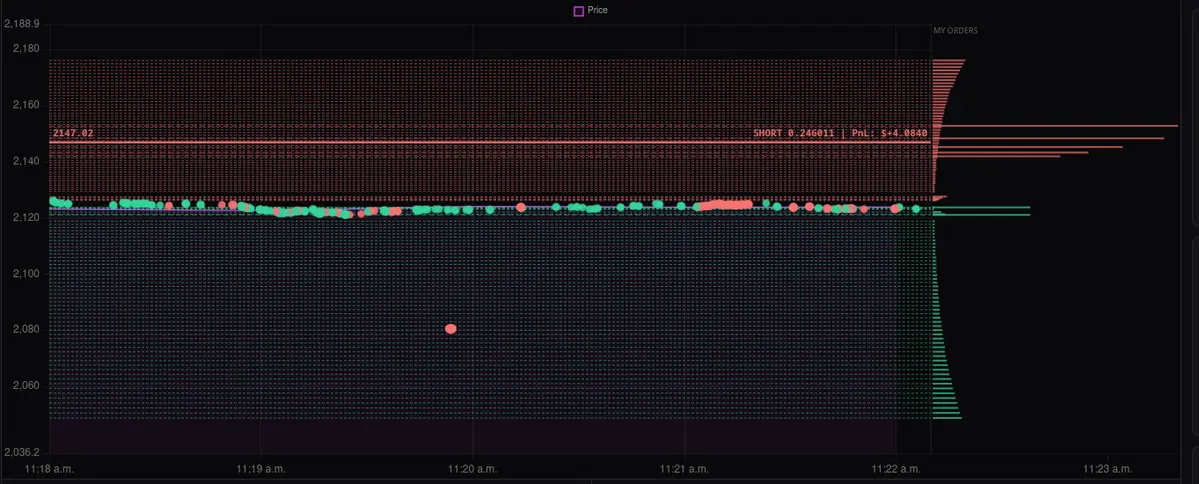Click the 11:20 a.m. time label

tap(473, 468)
